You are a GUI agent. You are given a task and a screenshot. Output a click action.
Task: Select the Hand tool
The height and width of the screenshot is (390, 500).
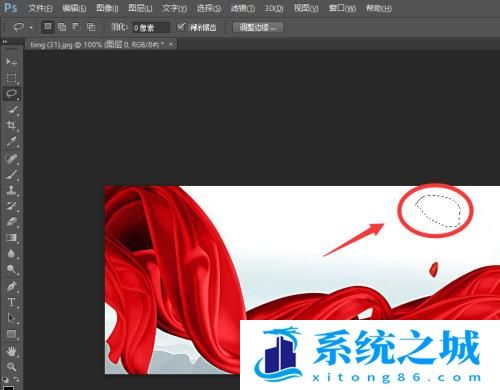coord(11,351)
